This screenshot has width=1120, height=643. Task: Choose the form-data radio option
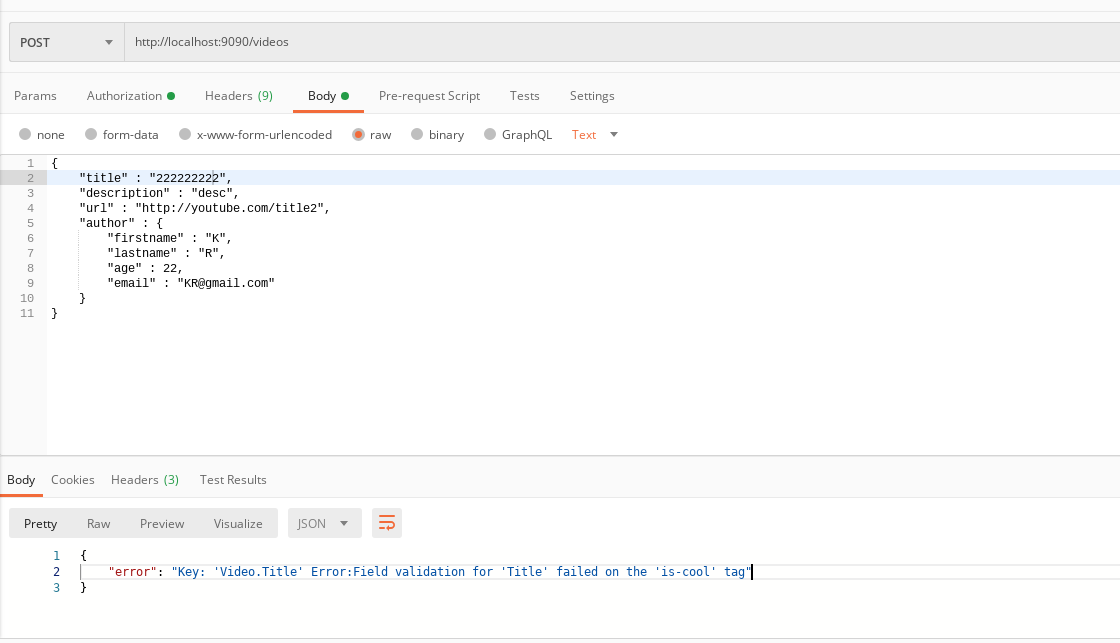click(x=91, y=135)
